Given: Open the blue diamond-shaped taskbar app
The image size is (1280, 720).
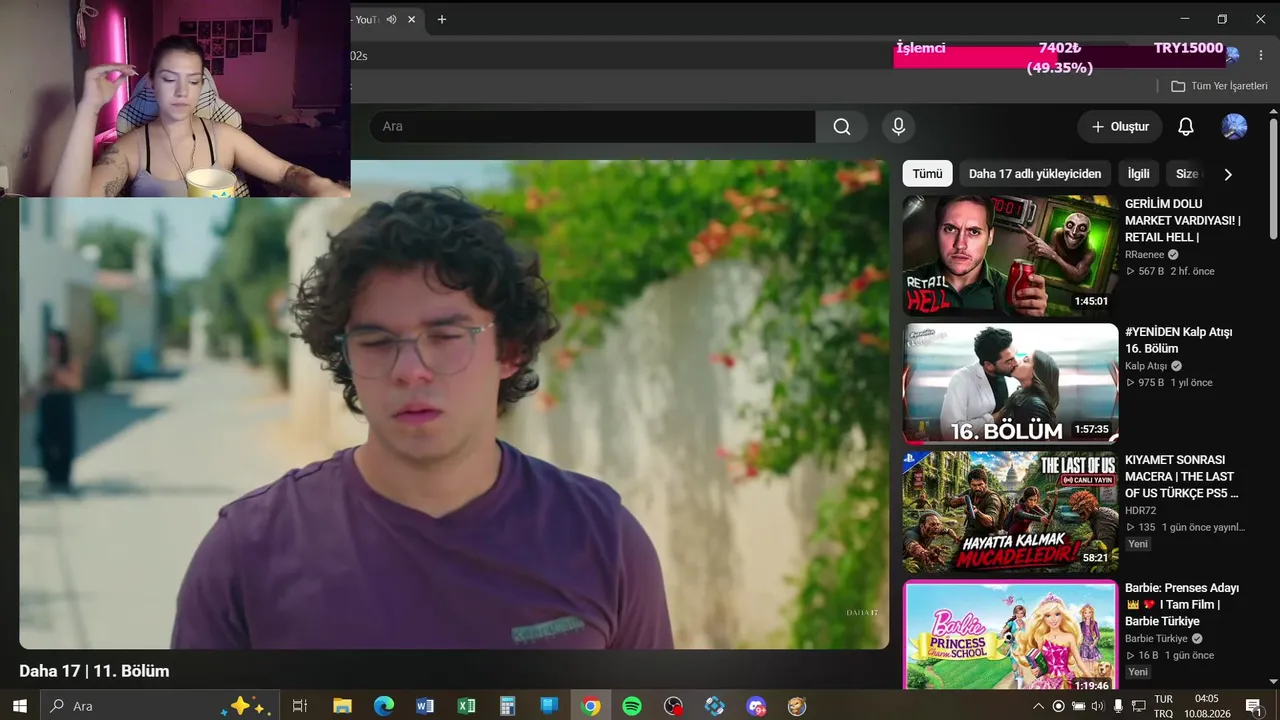Looking at the screenshot, I should [715, 706].
